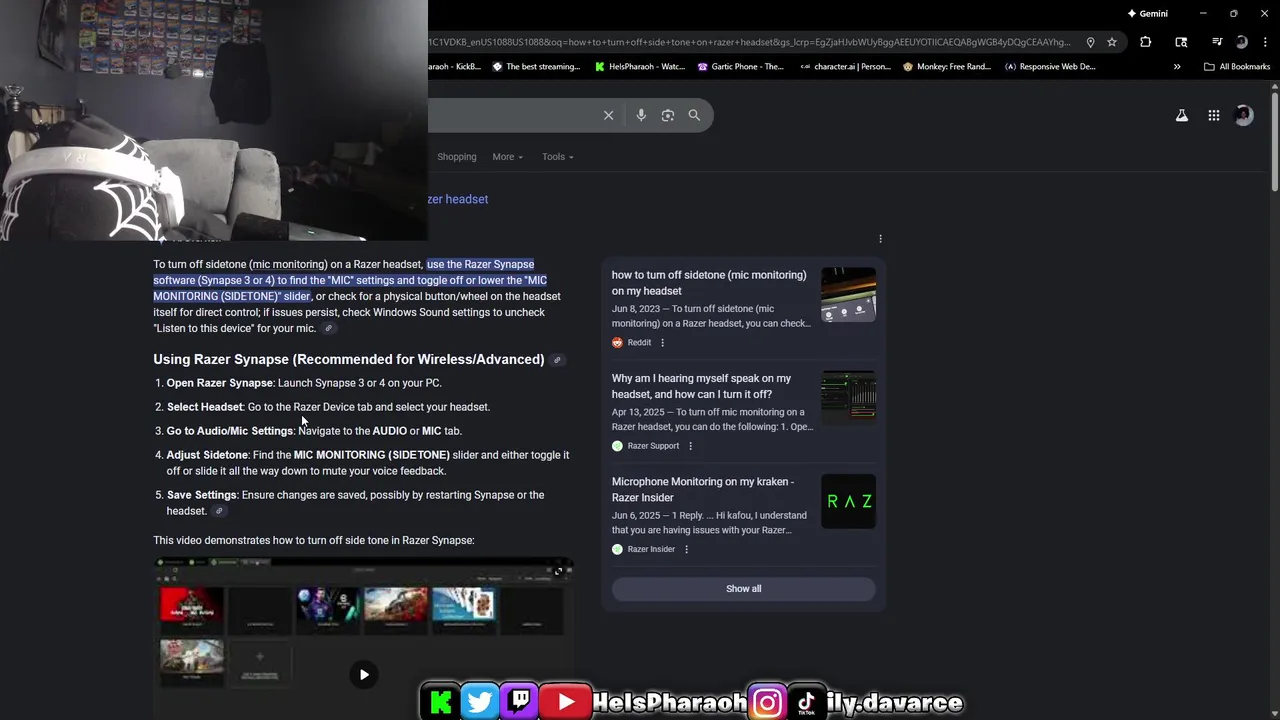
Task: Click the Razer Support result thumbnail
Action: pos(848,398)
